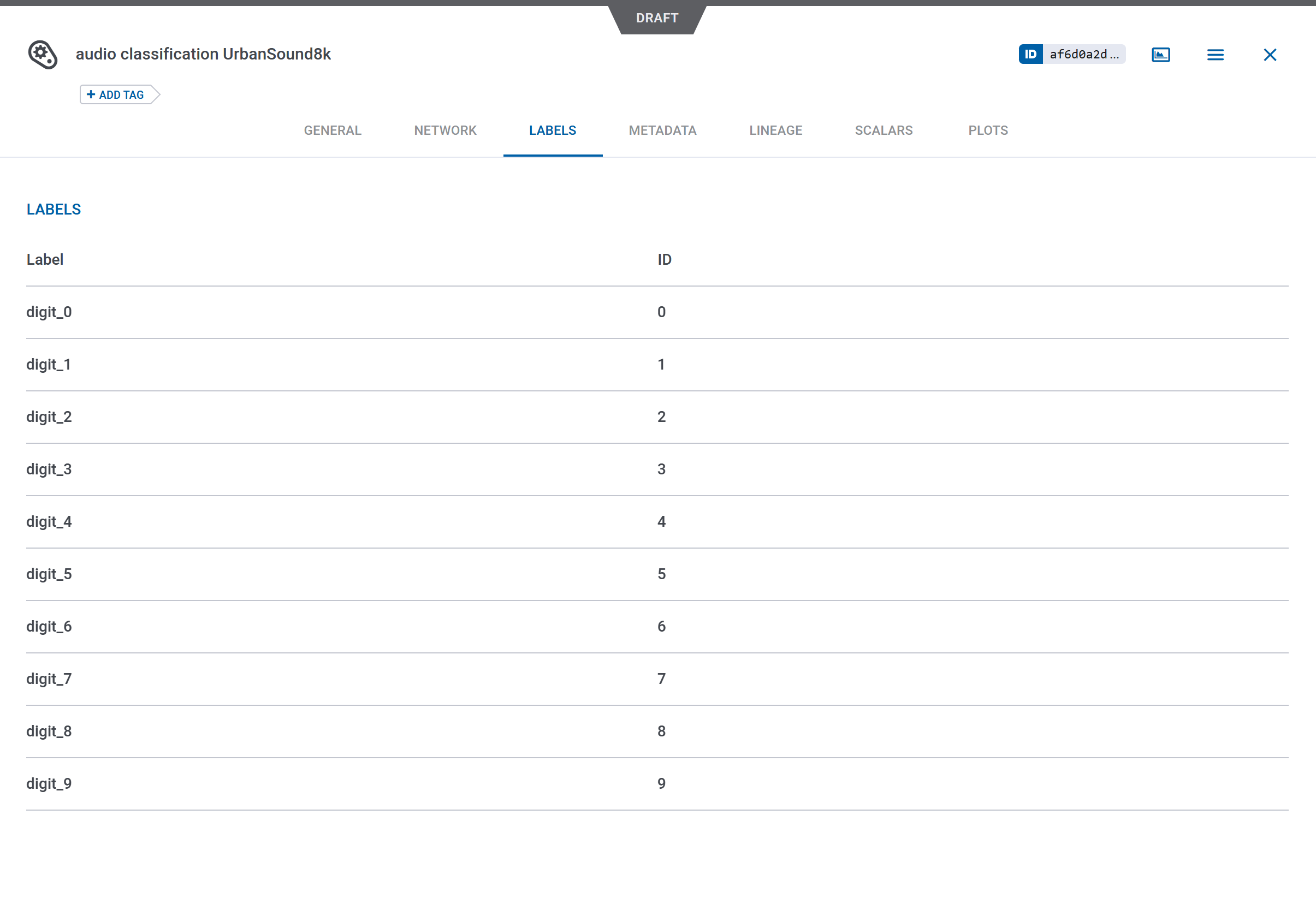Click the LABELS section heading
The image size is (1316, 904).
click(54, 209)
